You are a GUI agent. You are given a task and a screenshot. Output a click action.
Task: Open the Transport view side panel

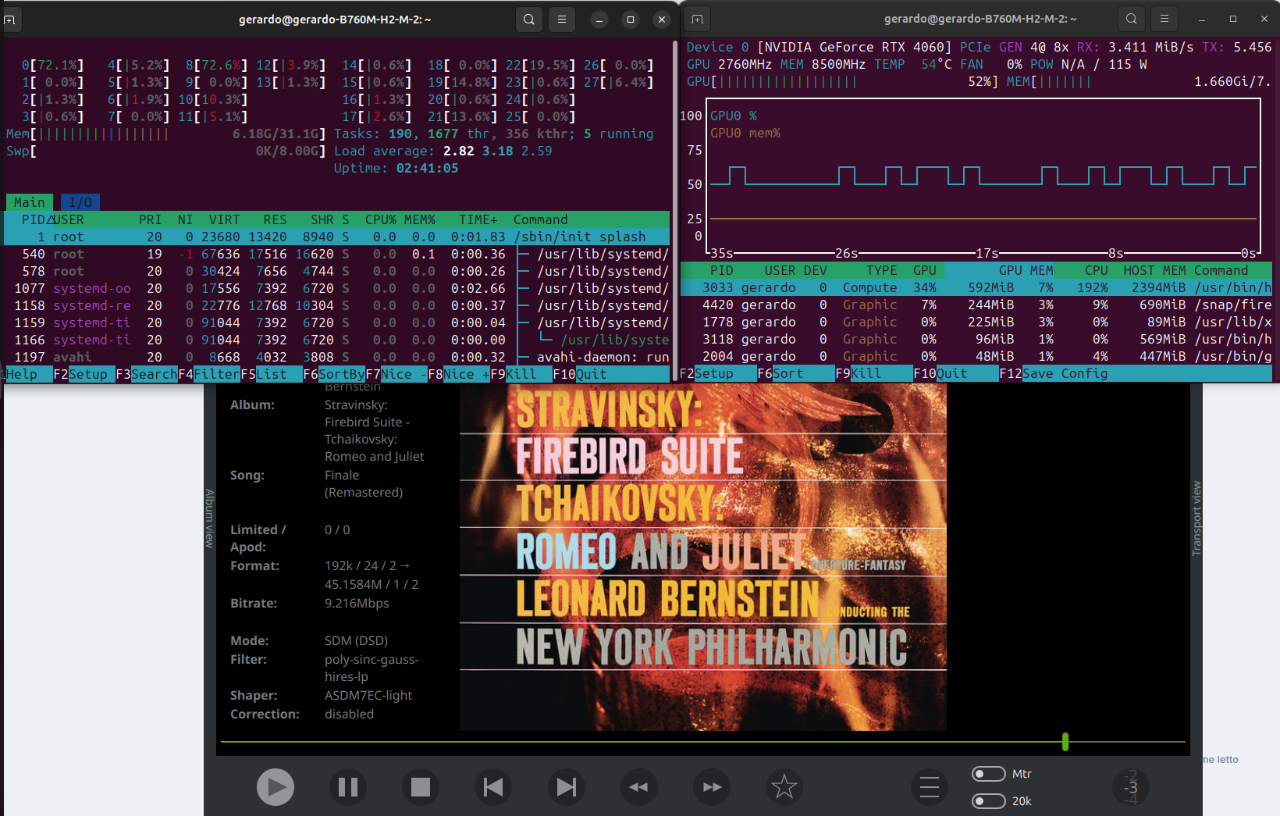tap(1196, 518)
